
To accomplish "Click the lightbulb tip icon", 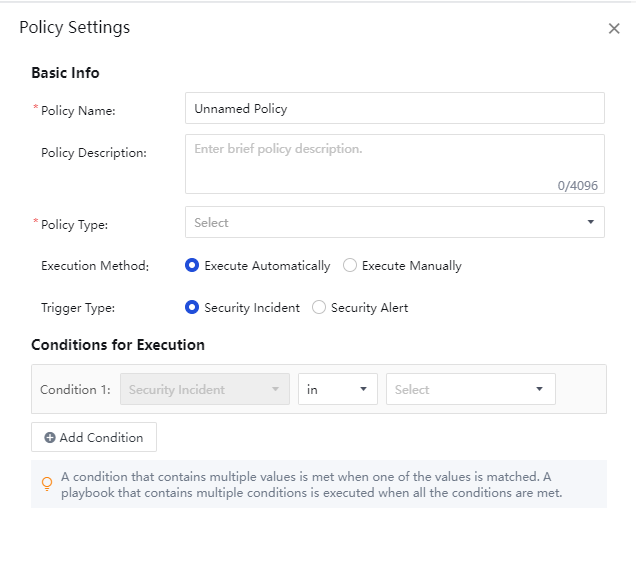I will (46, 484).
